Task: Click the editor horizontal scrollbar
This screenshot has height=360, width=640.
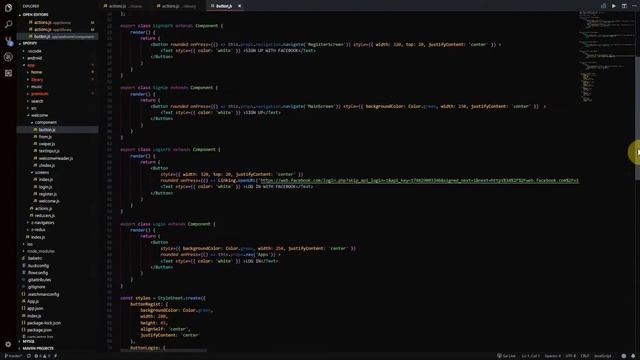Action: point(163,350)
